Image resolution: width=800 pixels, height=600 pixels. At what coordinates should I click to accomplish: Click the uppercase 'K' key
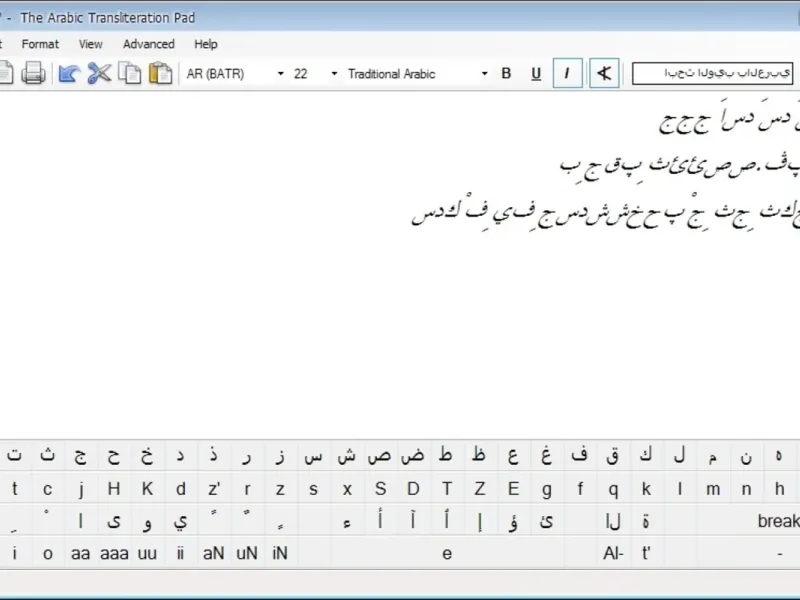click(147, 489)
